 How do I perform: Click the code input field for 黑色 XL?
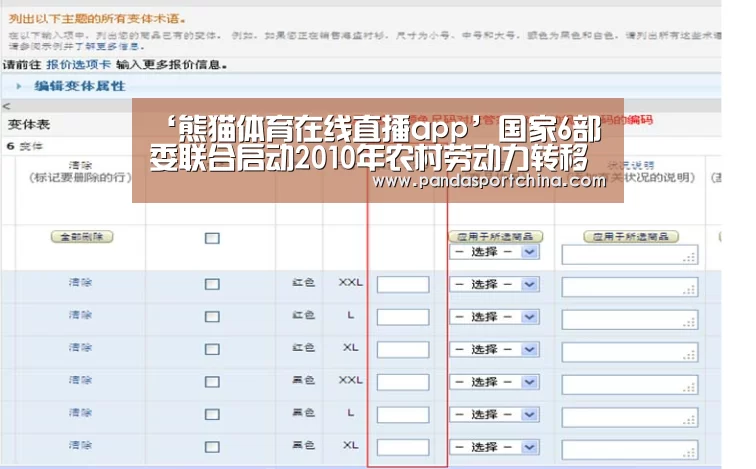point(403,447)
